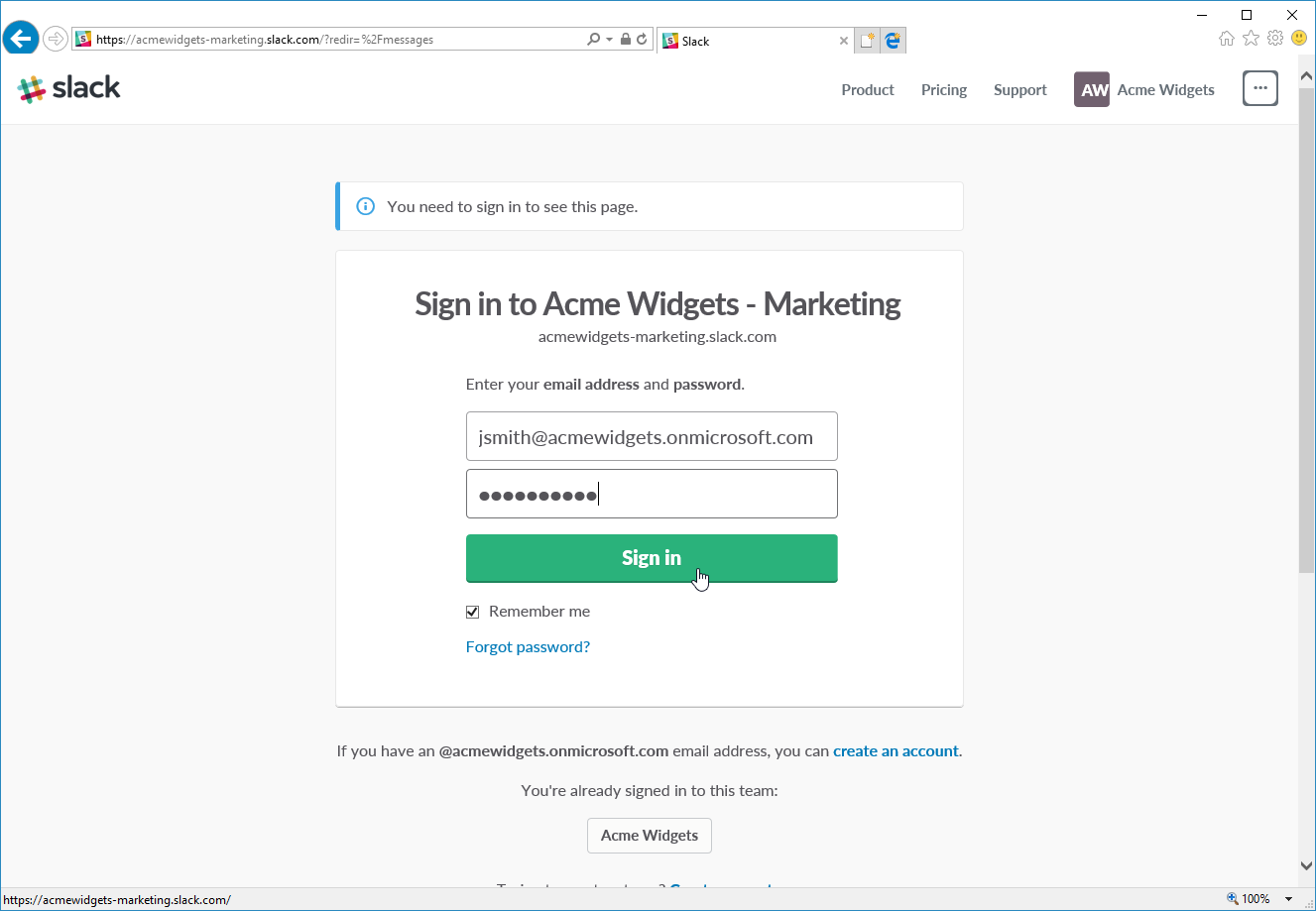Screen dimensions: 1316x911
Task: Open Favorites with the star icon
Action: tap(1252, 39)
